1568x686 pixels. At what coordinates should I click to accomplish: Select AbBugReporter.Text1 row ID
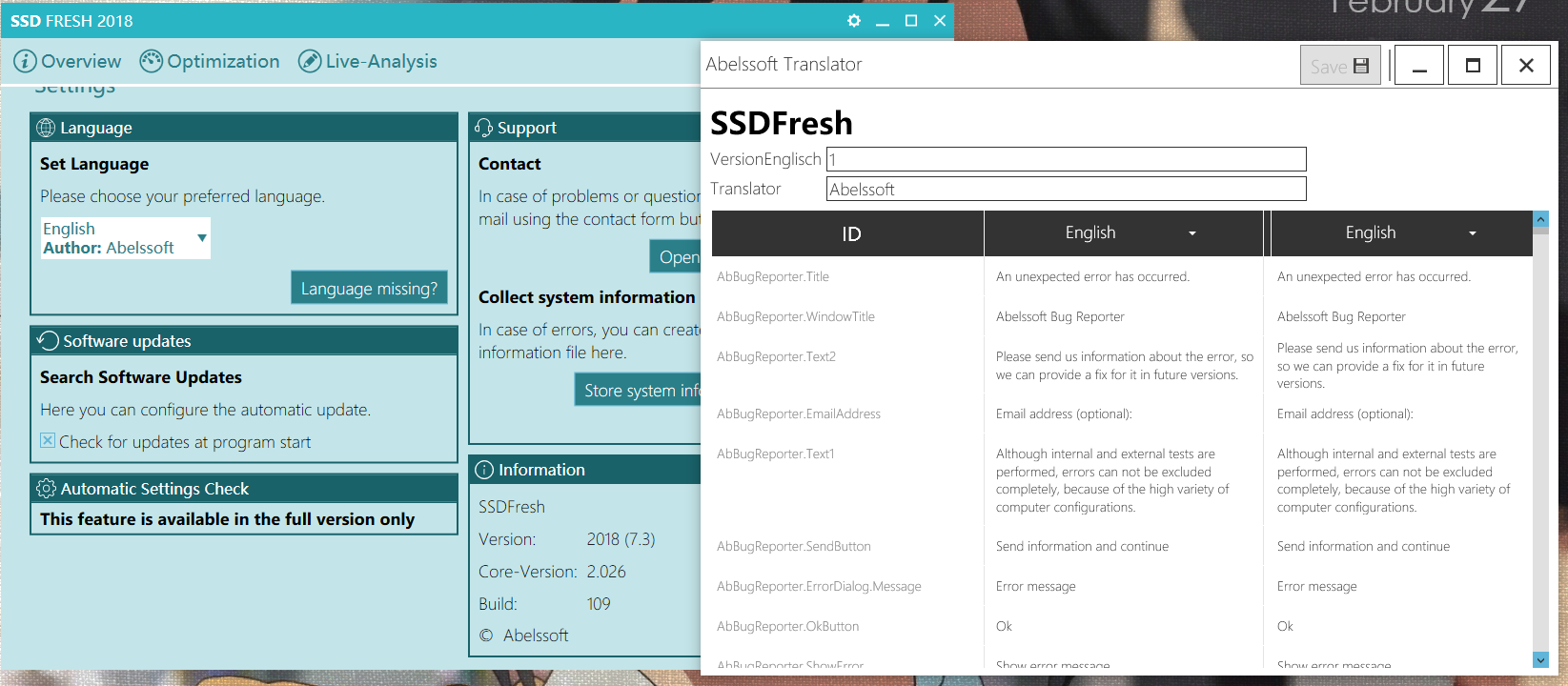pyautogui.click(x=775, y=454)
